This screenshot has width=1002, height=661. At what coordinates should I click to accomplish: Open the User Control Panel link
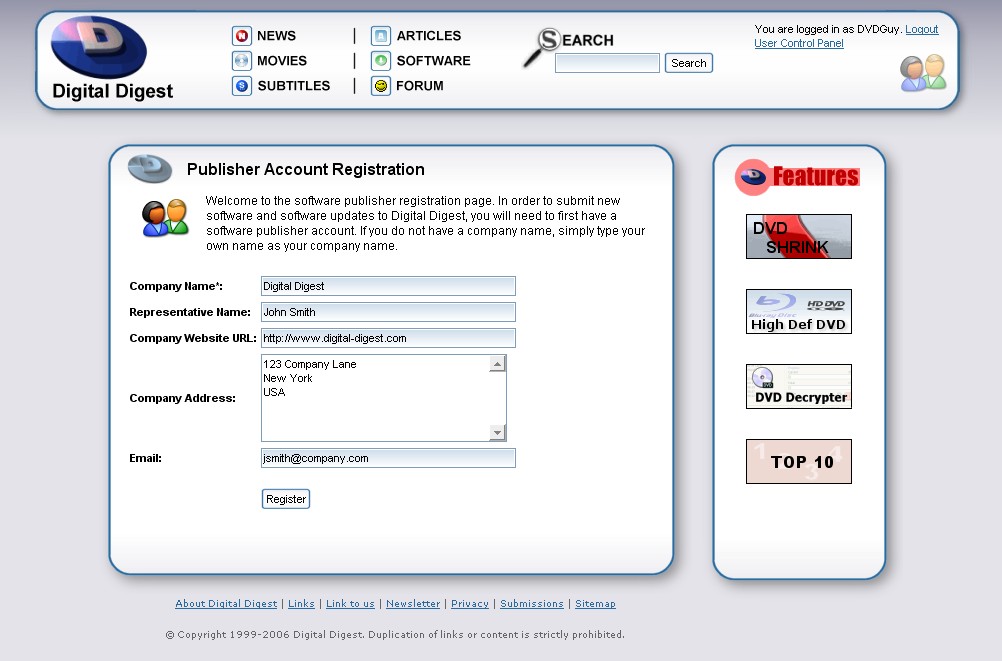click(x=798, y=44)
